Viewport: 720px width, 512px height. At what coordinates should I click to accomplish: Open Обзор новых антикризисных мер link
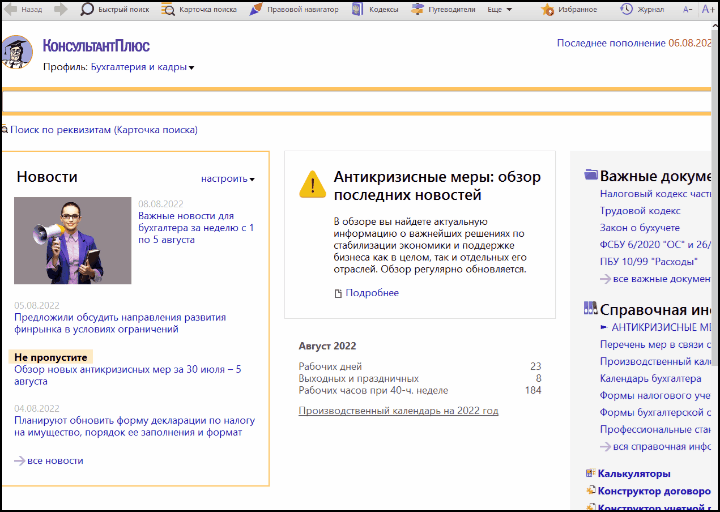128,375
